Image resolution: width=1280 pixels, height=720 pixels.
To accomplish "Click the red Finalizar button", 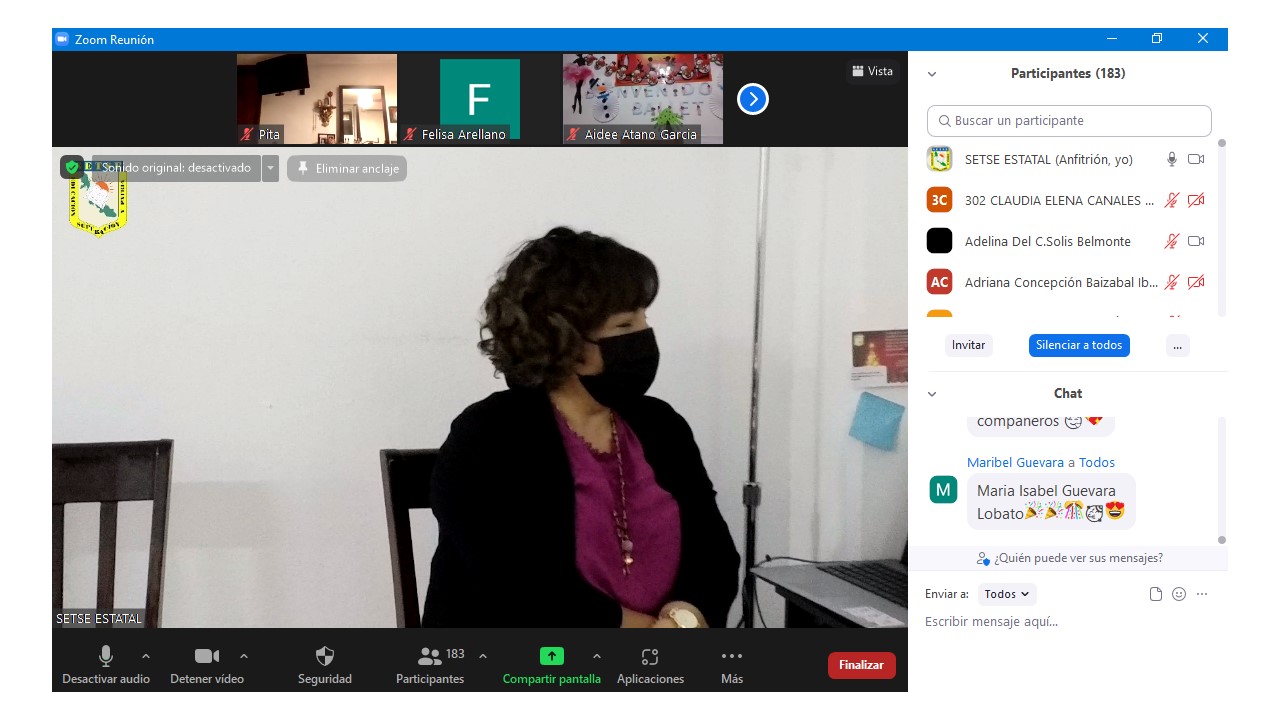I will pos(861,665).
